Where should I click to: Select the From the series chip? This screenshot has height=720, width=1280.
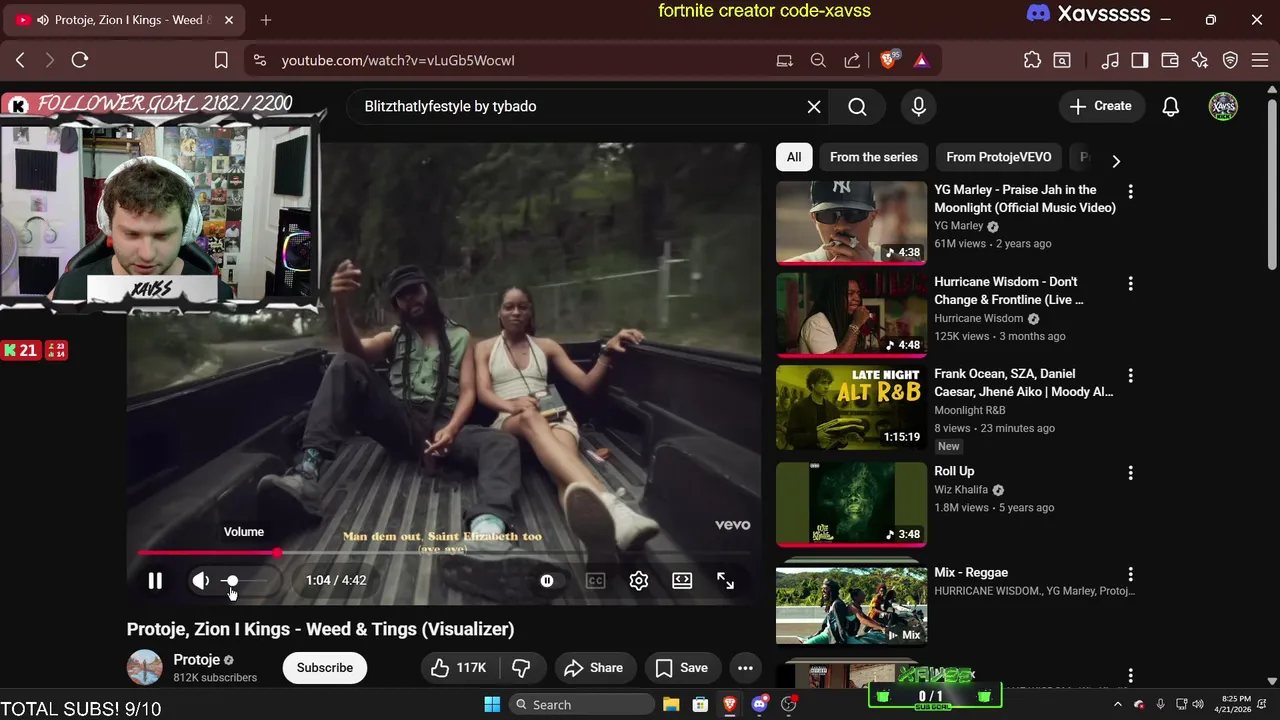(873, 157)
